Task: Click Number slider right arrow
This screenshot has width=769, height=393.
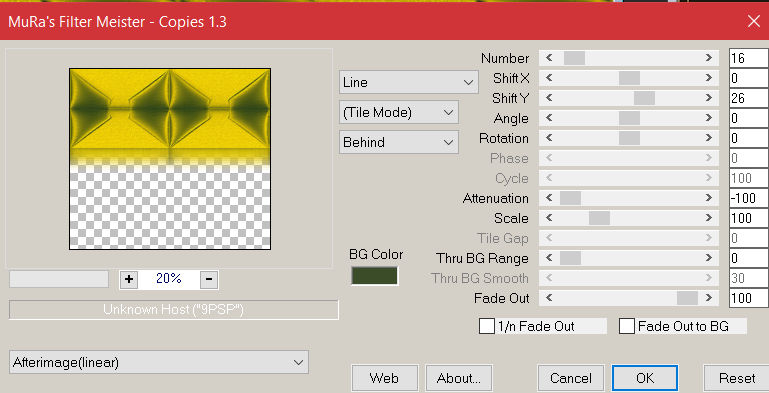Action: click(709, 58)
